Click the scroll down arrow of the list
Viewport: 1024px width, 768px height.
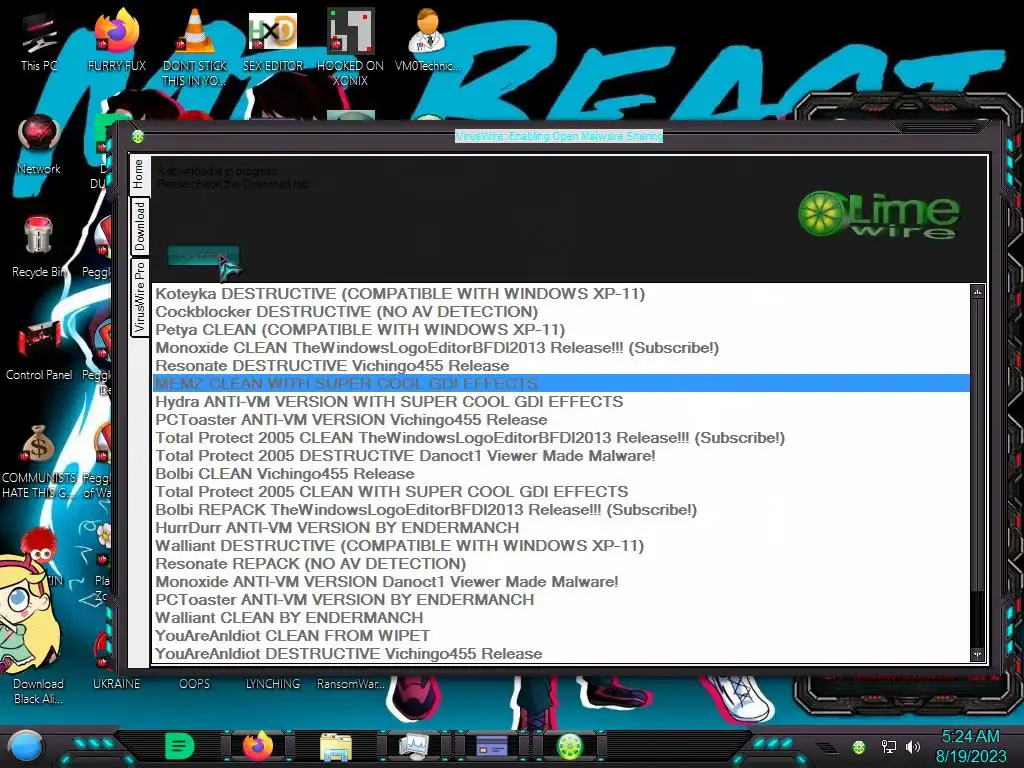(x=977, y=654)
